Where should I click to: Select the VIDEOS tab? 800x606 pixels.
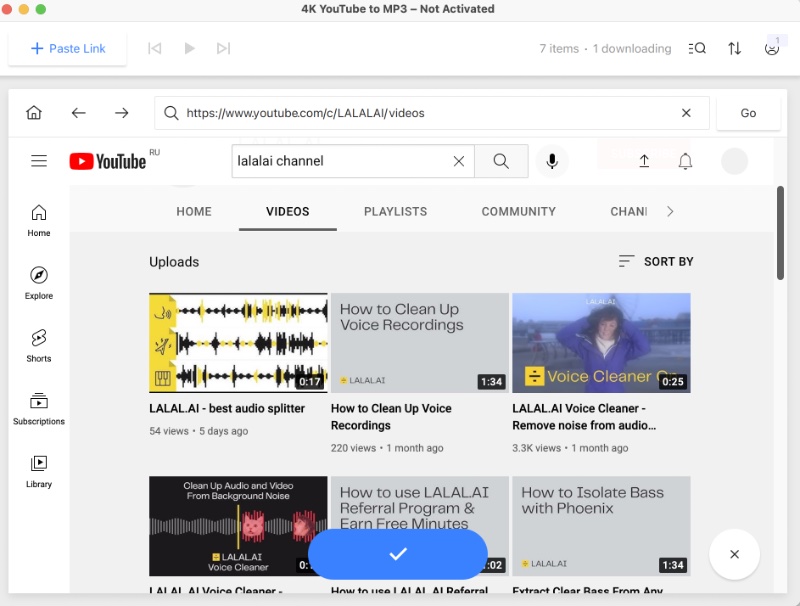tap(288, 212)
